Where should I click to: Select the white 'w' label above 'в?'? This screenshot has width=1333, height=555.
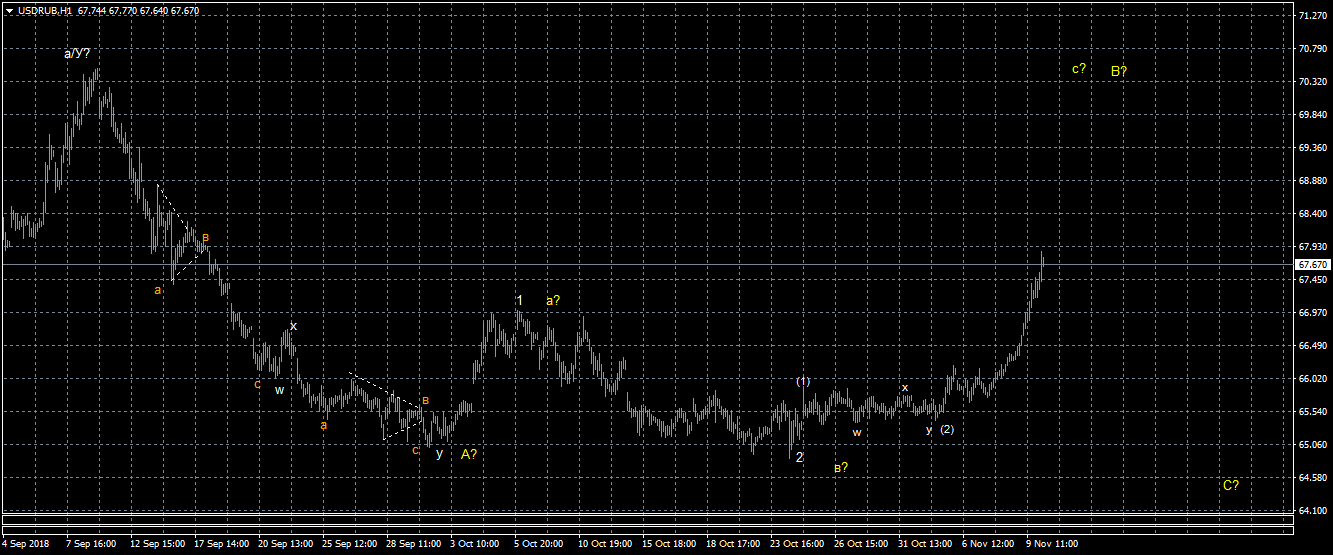click(857, 433)
